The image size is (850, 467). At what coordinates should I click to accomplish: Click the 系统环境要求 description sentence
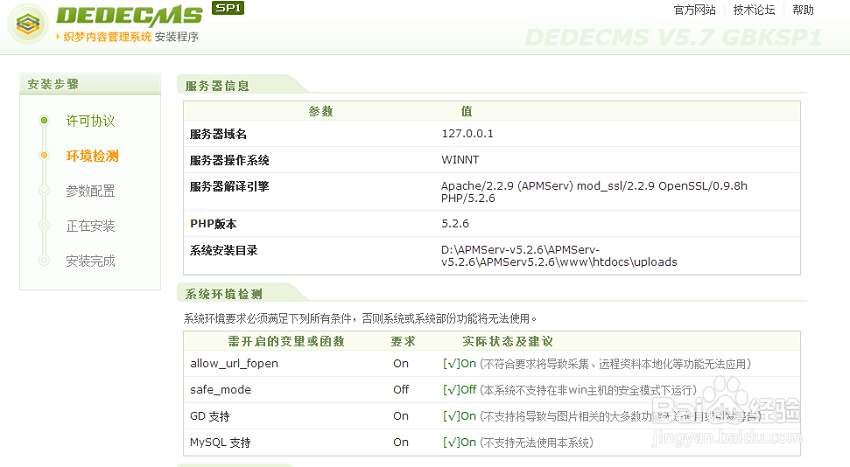360,318
